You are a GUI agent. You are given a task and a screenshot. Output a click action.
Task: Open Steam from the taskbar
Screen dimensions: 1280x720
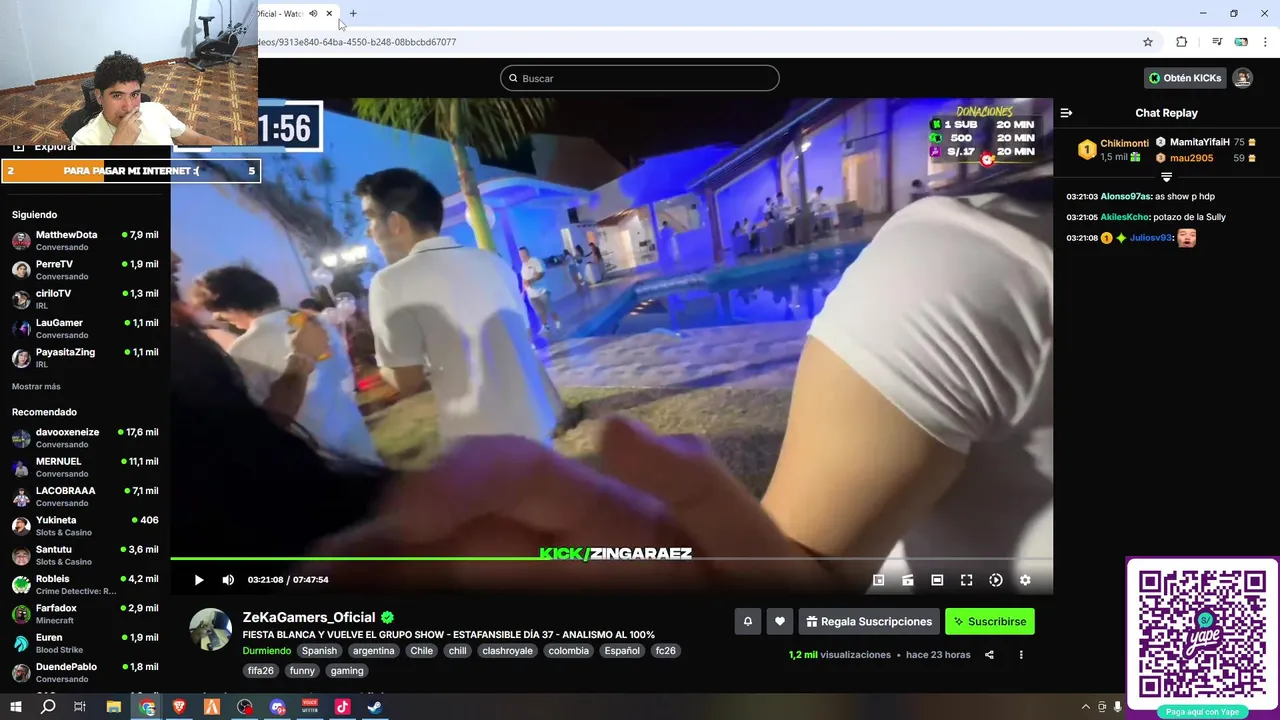coord(374,707)
